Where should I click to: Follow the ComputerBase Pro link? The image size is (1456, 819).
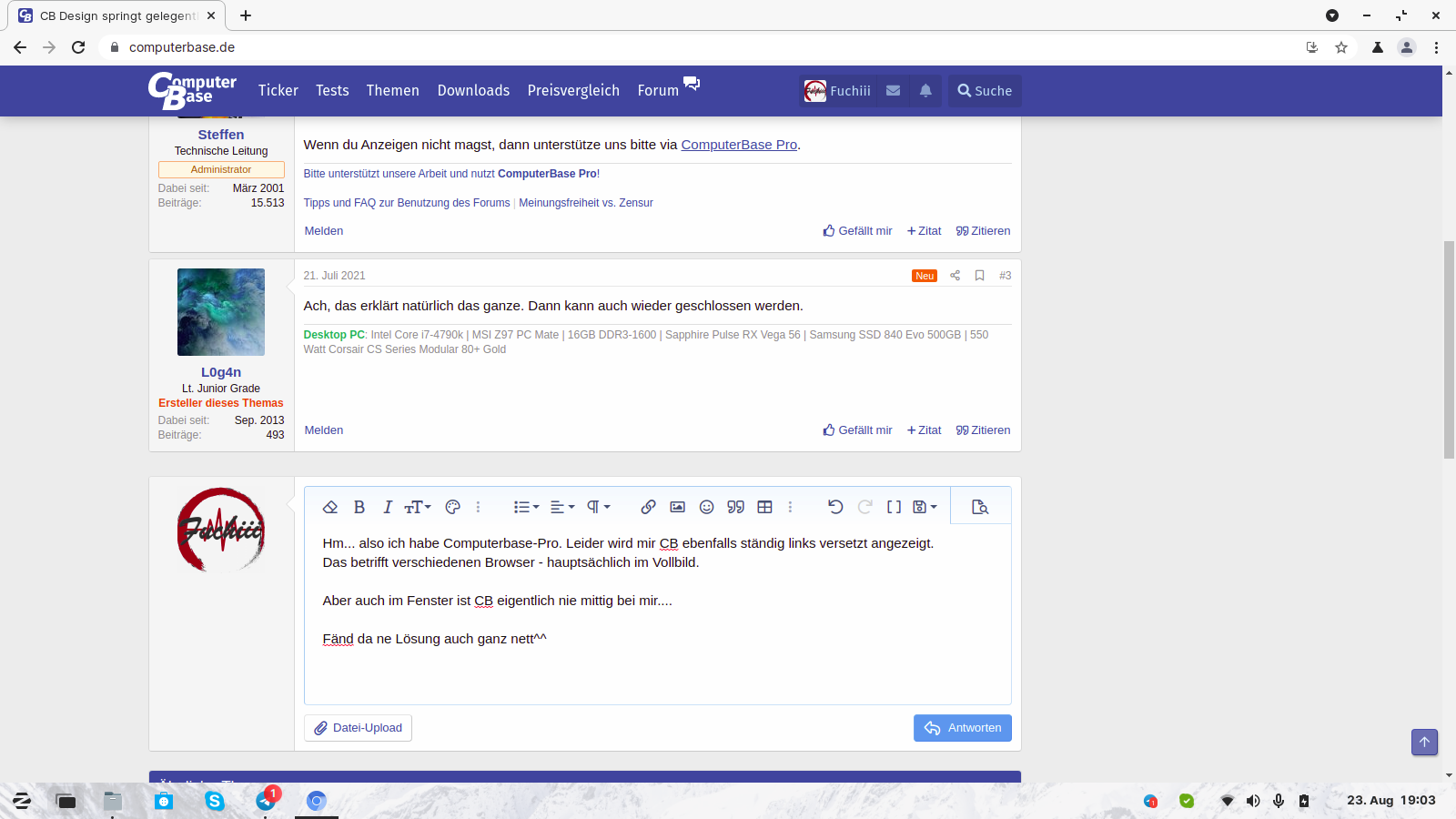(739, 145)
